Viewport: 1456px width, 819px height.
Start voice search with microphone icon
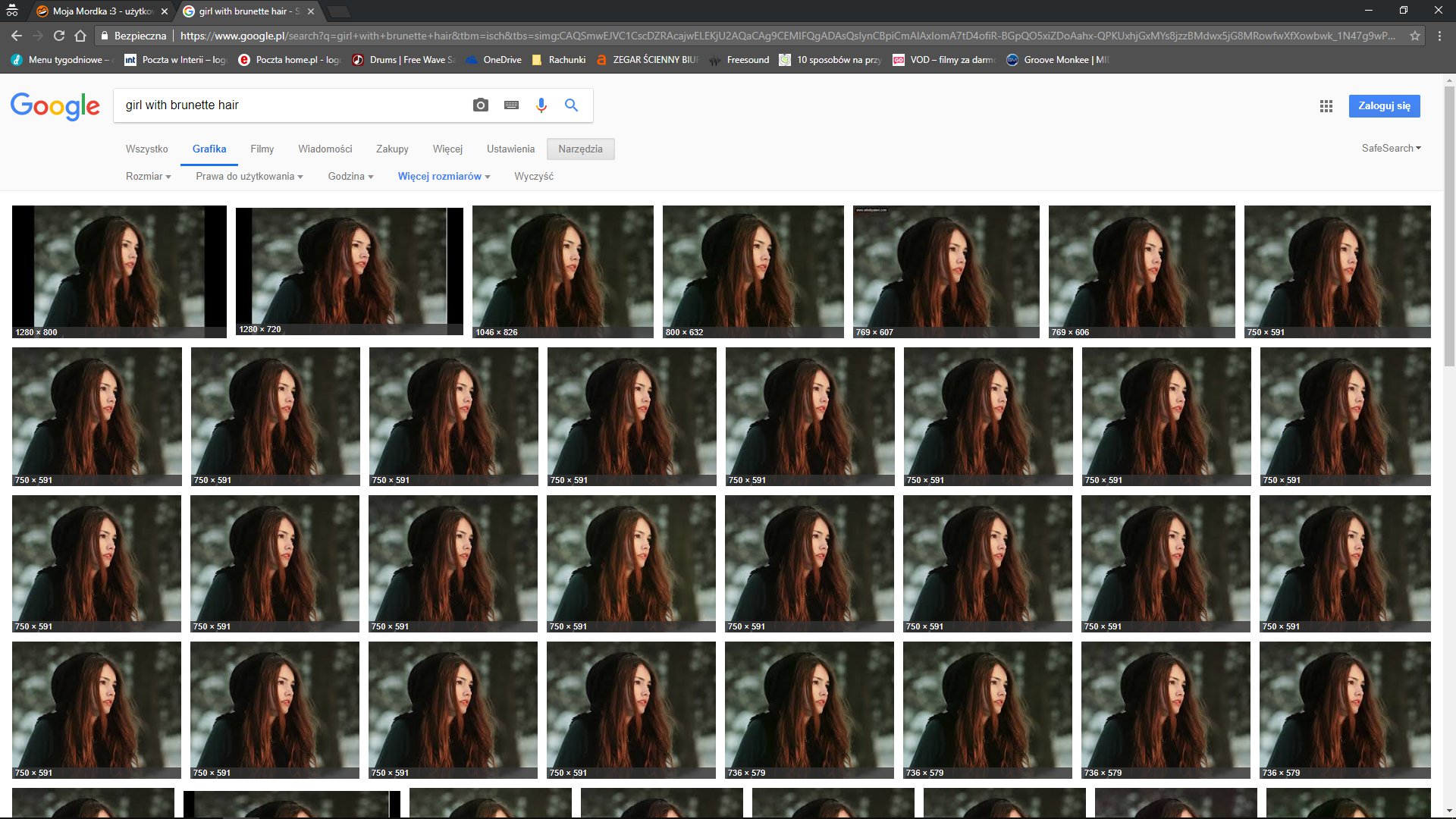tap(541, 105)
